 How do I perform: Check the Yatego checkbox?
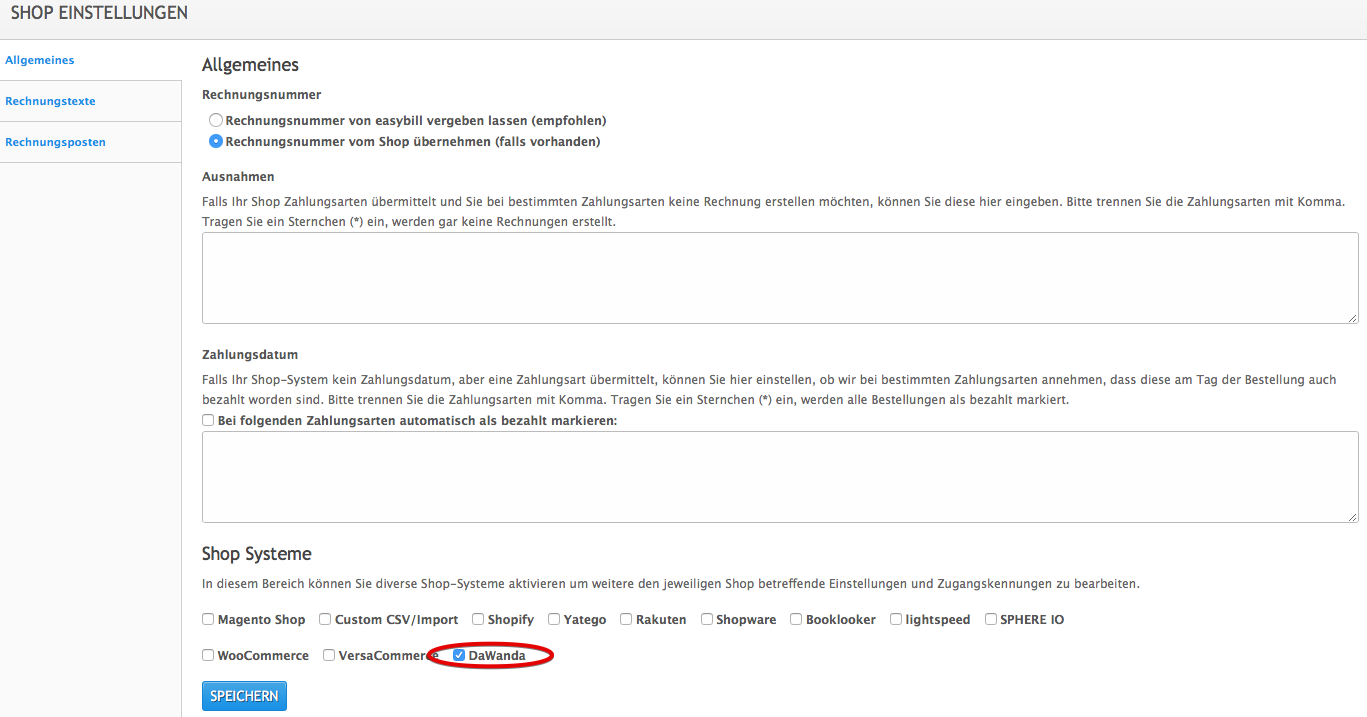click(x=554, y=619)
